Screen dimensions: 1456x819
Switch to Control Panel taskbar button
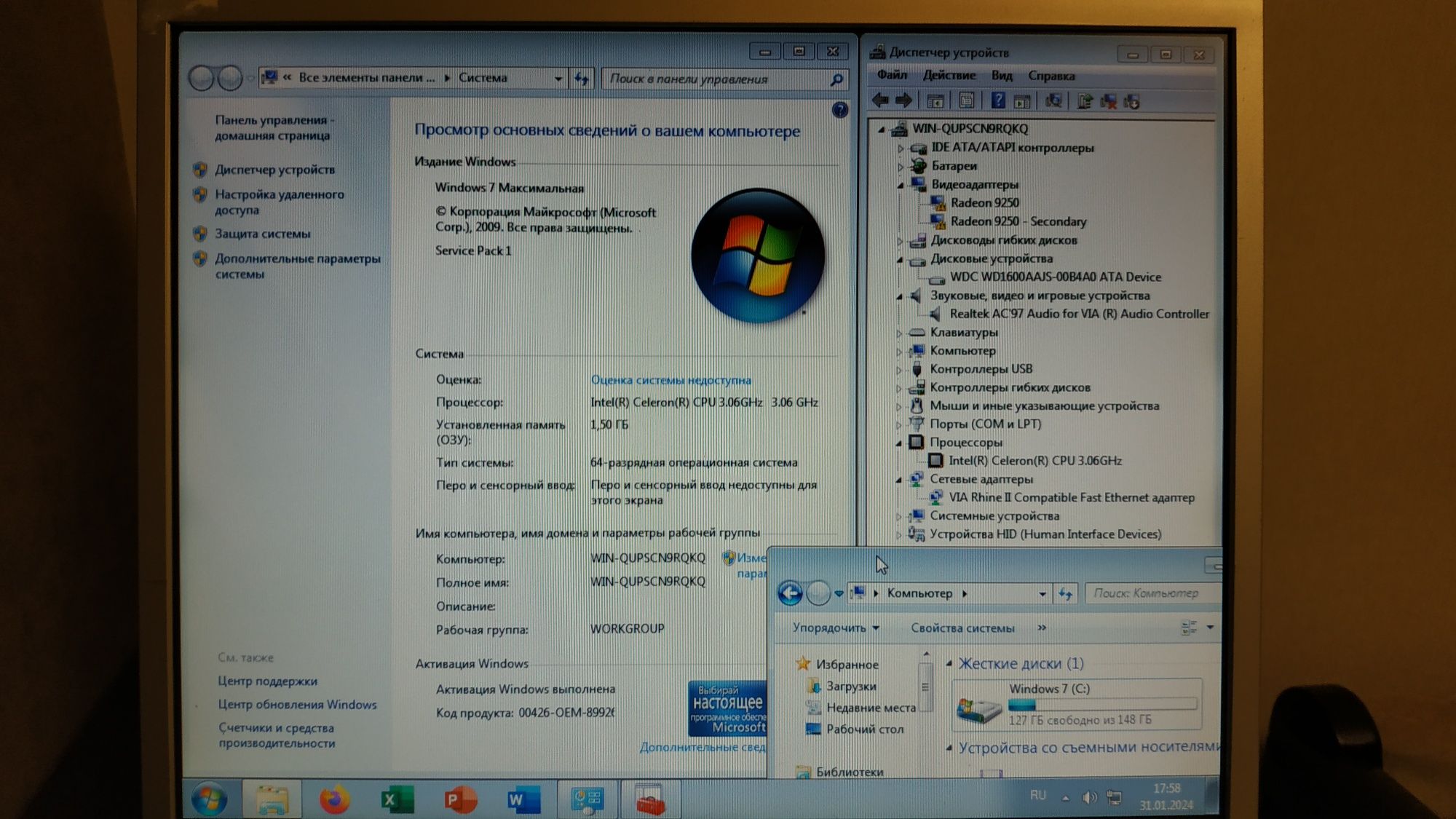(x=587, y=800)
